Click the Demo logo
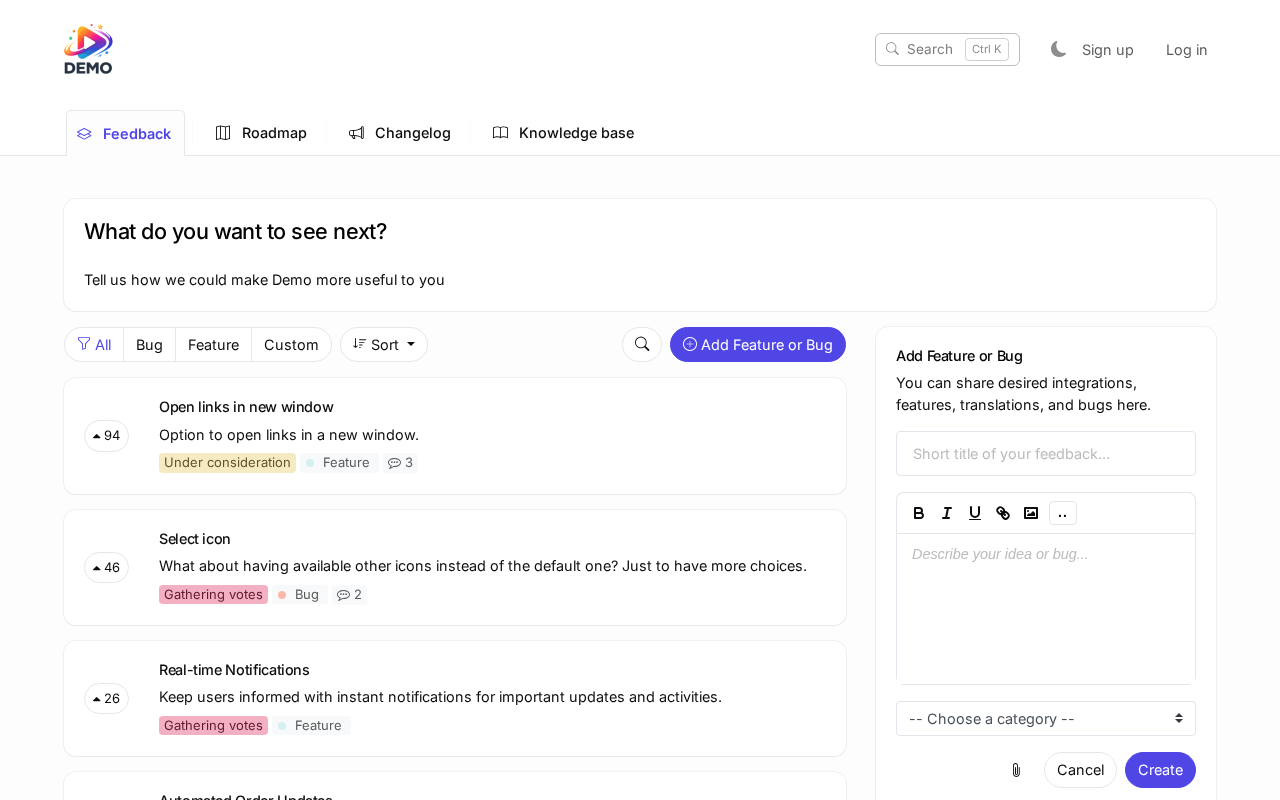This screenshot has height=800, width=1280. [88, 49]
